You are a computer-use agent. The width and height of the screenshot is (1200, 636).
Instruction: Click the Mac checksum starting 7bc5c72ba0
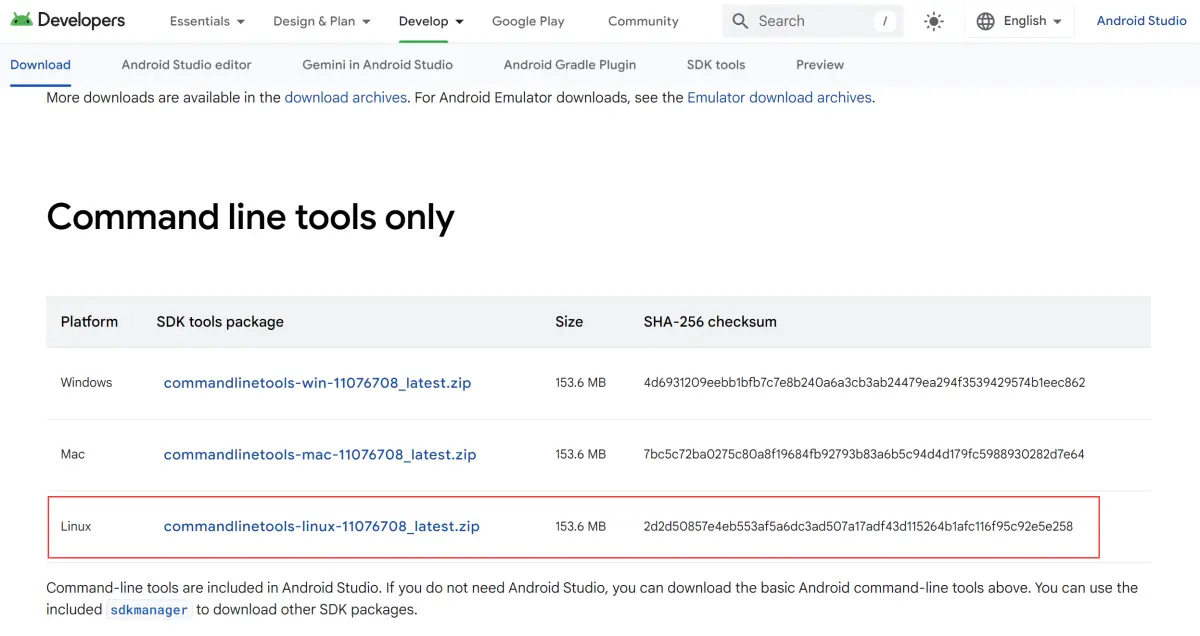(x=864, y=455)
